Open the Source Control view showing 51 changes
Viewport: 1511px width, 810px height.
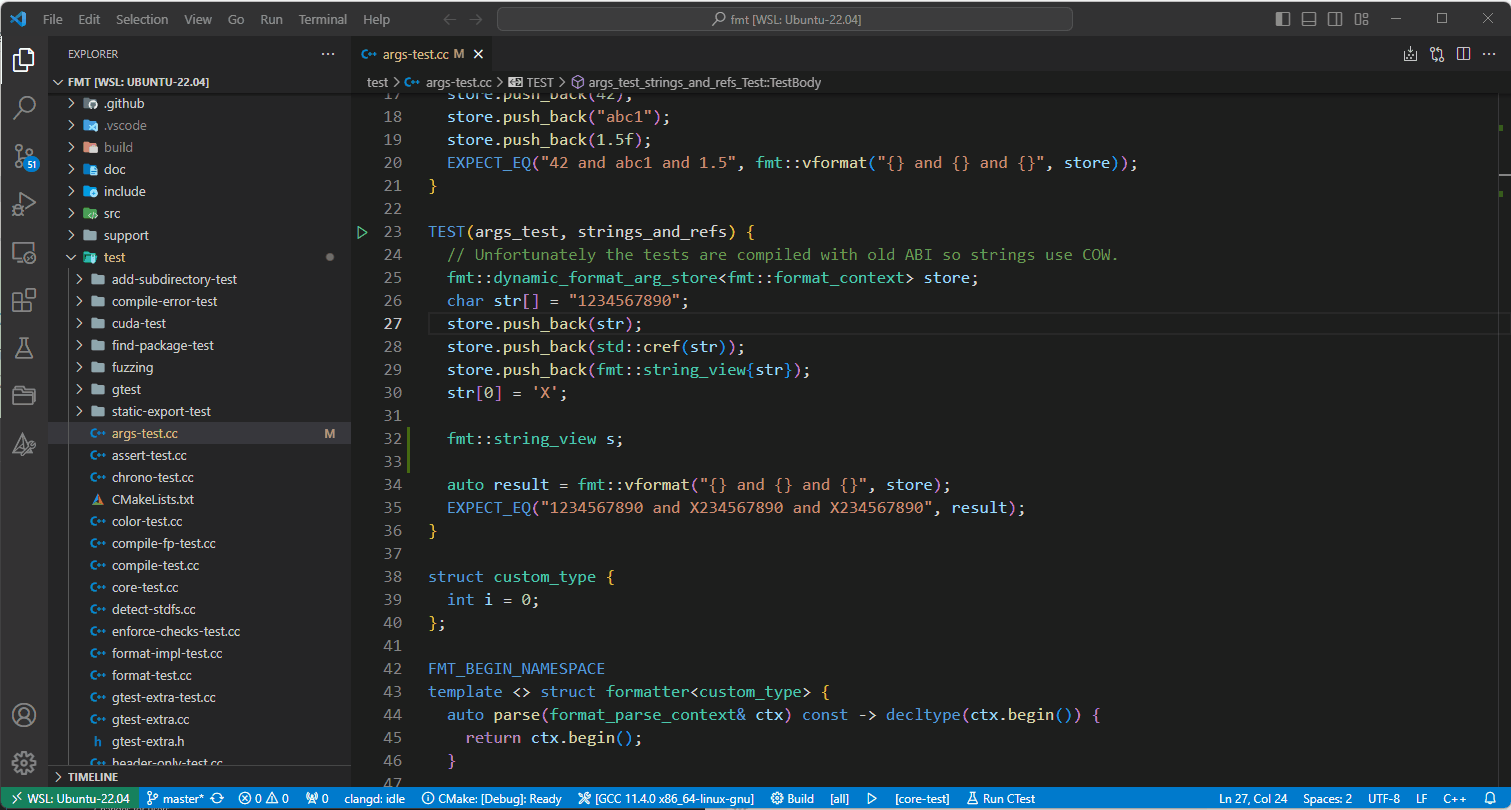[24, 155]
